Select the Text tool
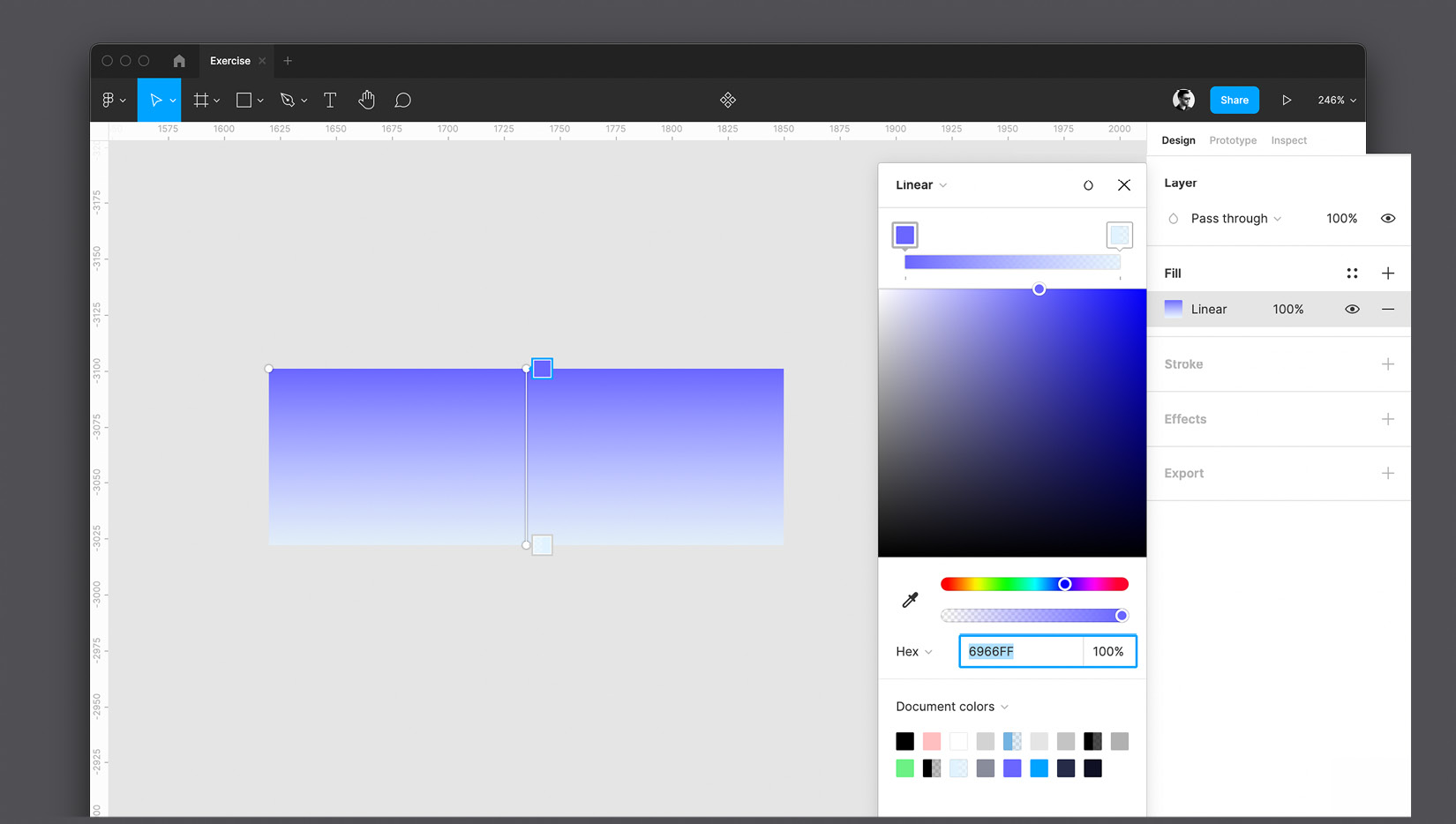 pyautogui.click(x=330, y=101)
